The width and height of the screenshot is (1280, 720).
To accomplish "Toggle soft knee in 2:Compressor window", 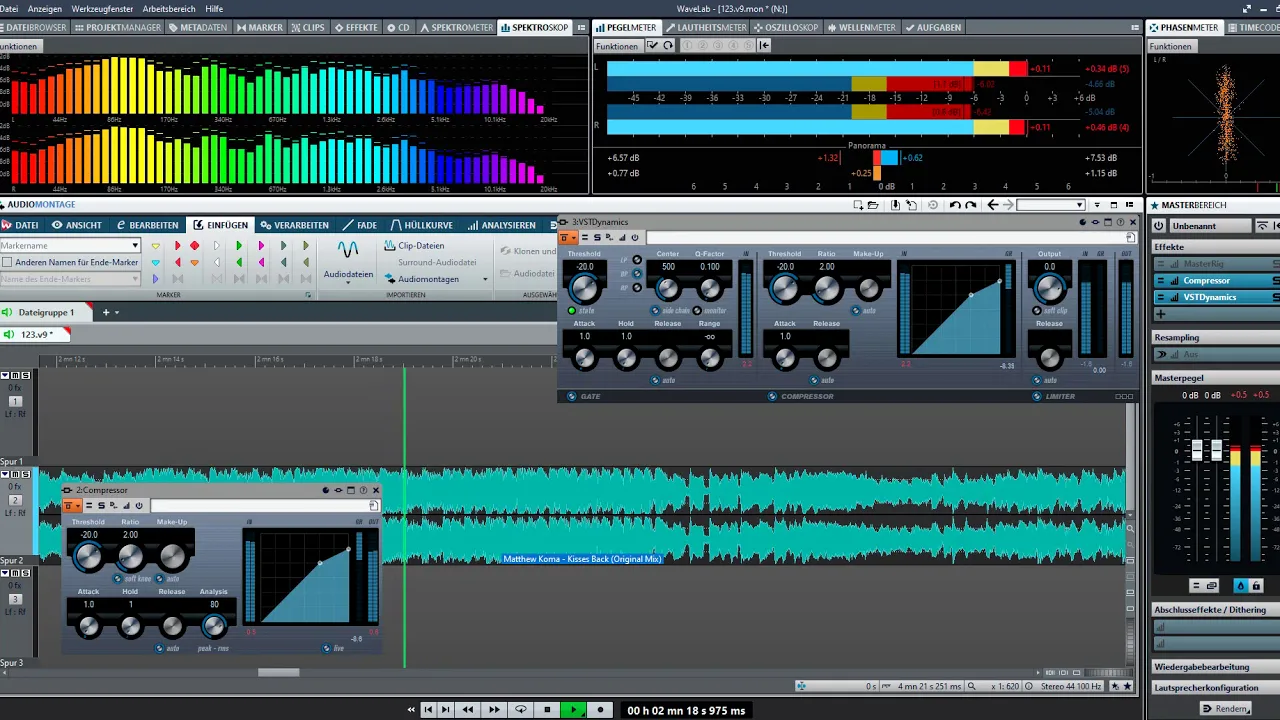I will coord(117,579).
